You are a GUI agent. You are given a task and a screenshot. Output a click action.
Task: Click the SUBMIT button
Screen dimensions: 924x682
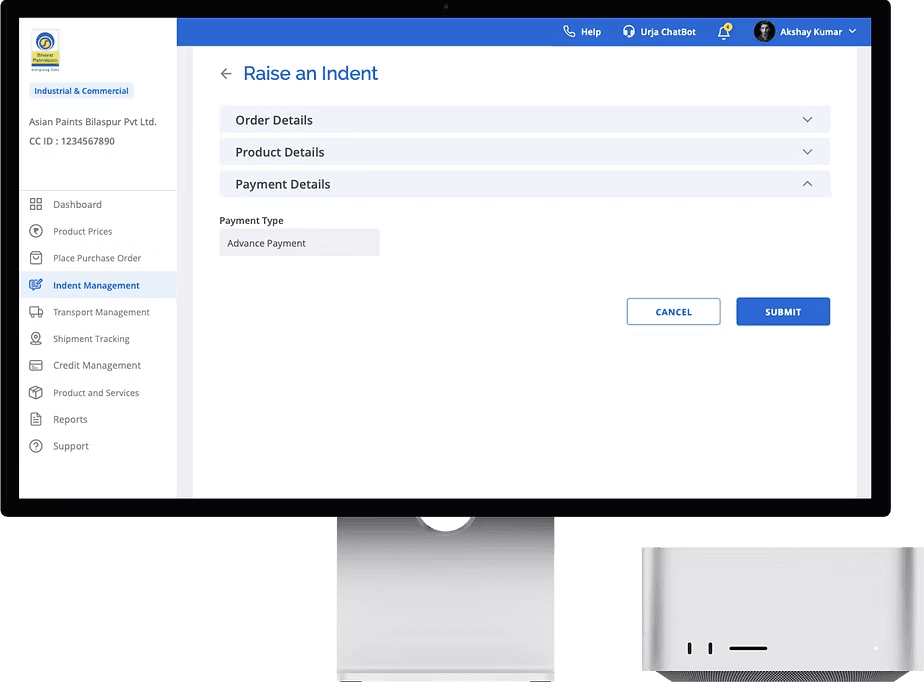tap(783, 312)
